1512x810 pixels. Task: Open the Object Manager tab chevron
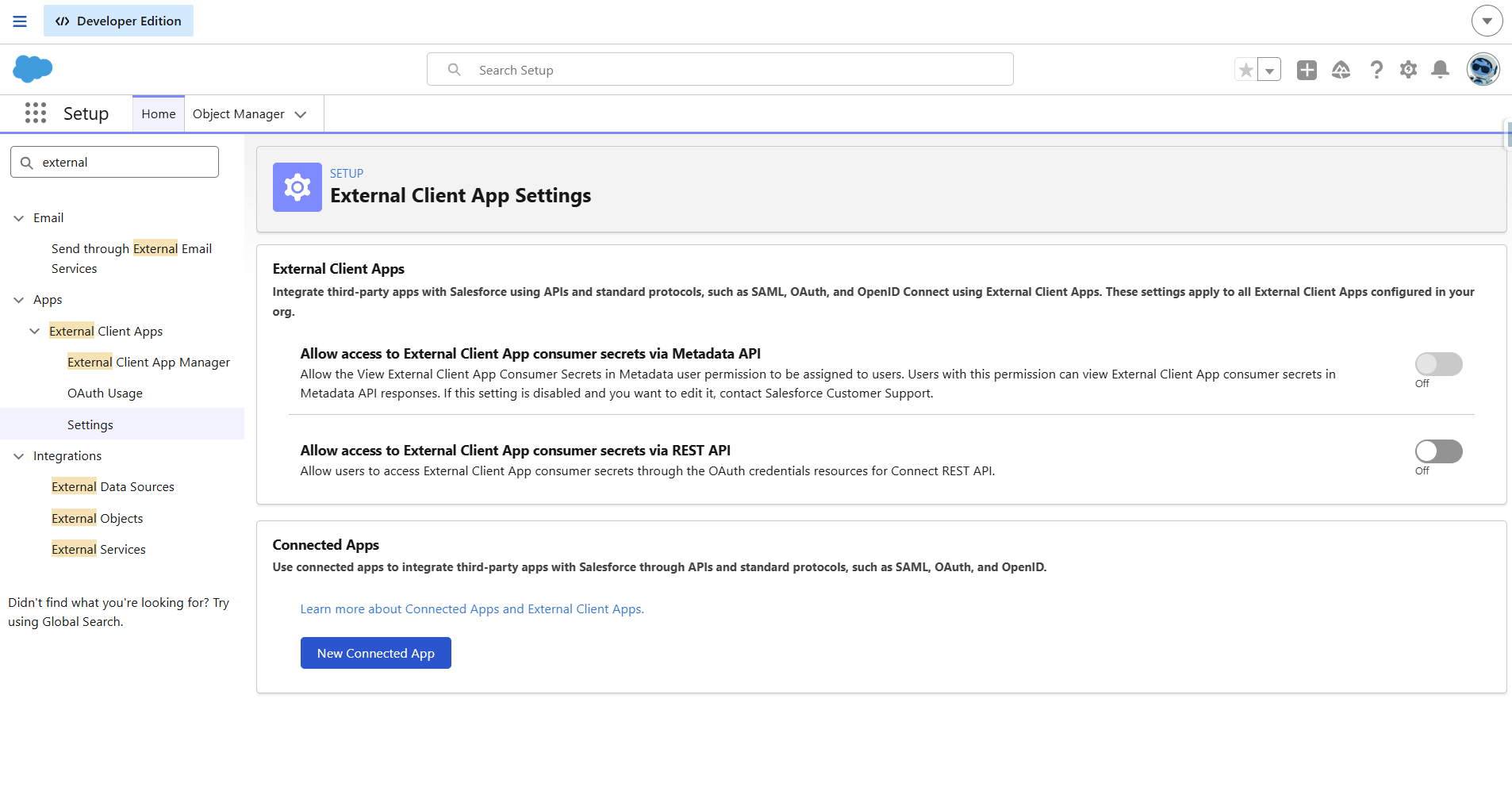pyautogui.click(x=301, y=114)
